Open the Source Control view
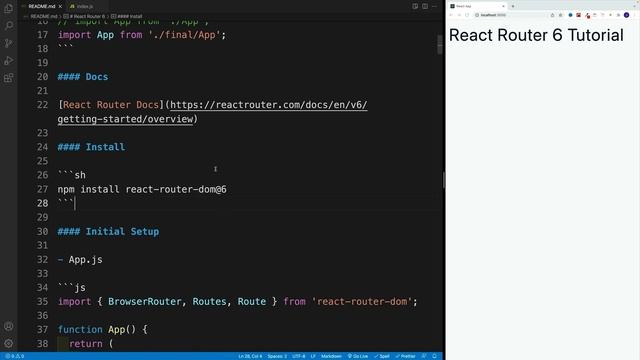This screenshot has width=640, height=360. [x=9, y=43]
